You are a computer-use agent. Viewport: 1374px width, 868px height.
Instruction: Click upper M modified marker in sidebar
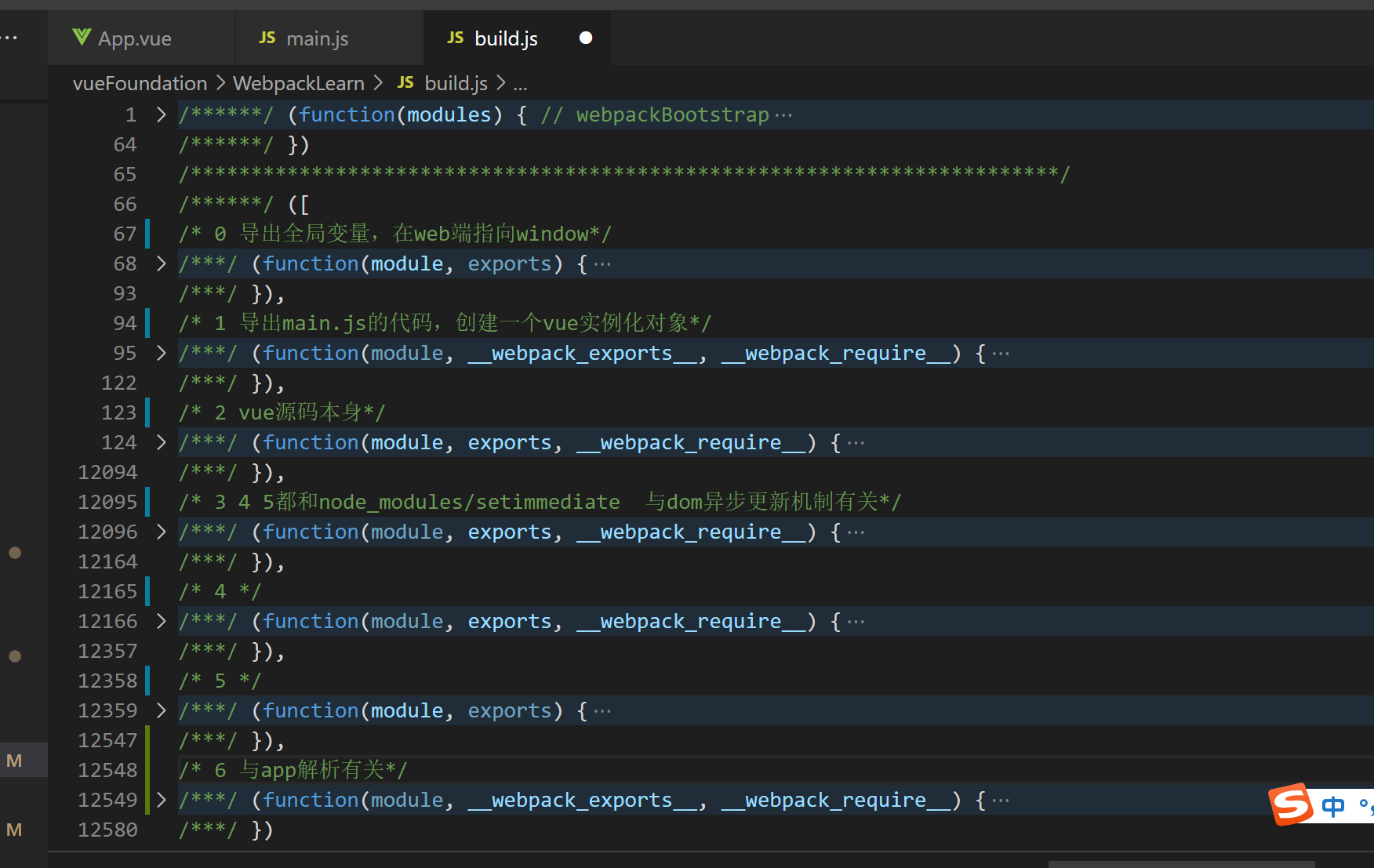(x=14, y=761)
